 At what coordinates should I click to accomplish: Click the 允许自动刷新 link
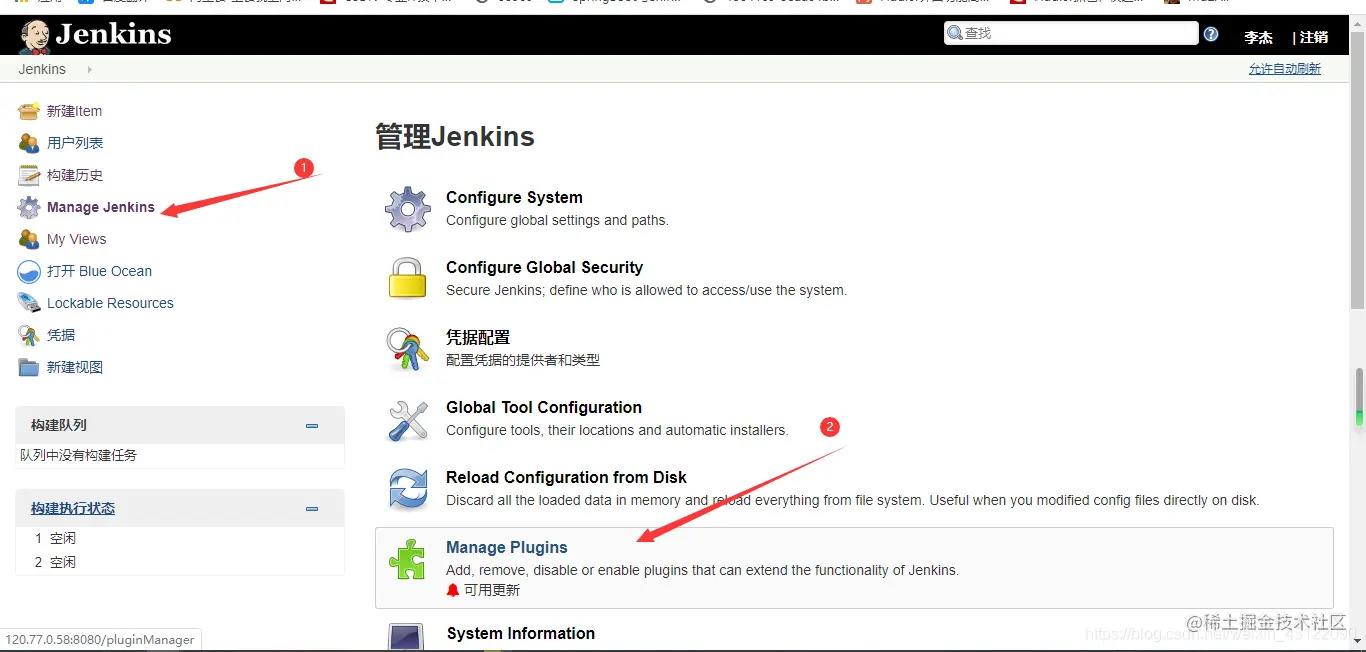(1285, 68)
